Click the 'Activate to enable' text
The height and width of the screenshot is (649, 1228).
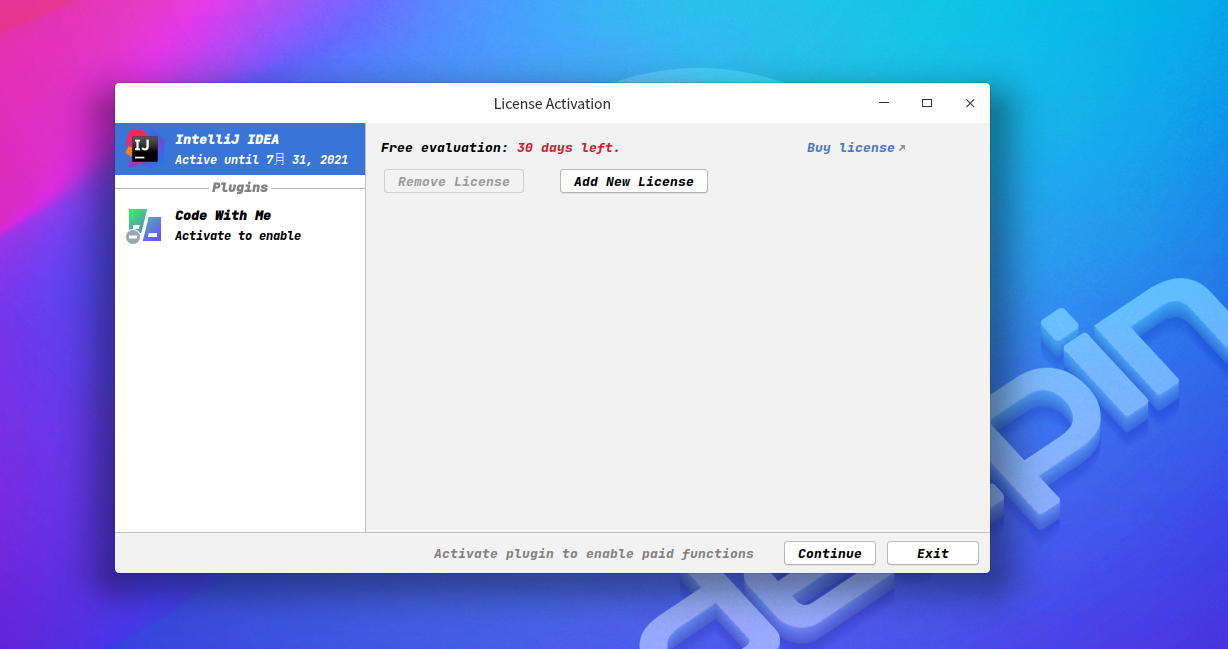click(238, 236)
